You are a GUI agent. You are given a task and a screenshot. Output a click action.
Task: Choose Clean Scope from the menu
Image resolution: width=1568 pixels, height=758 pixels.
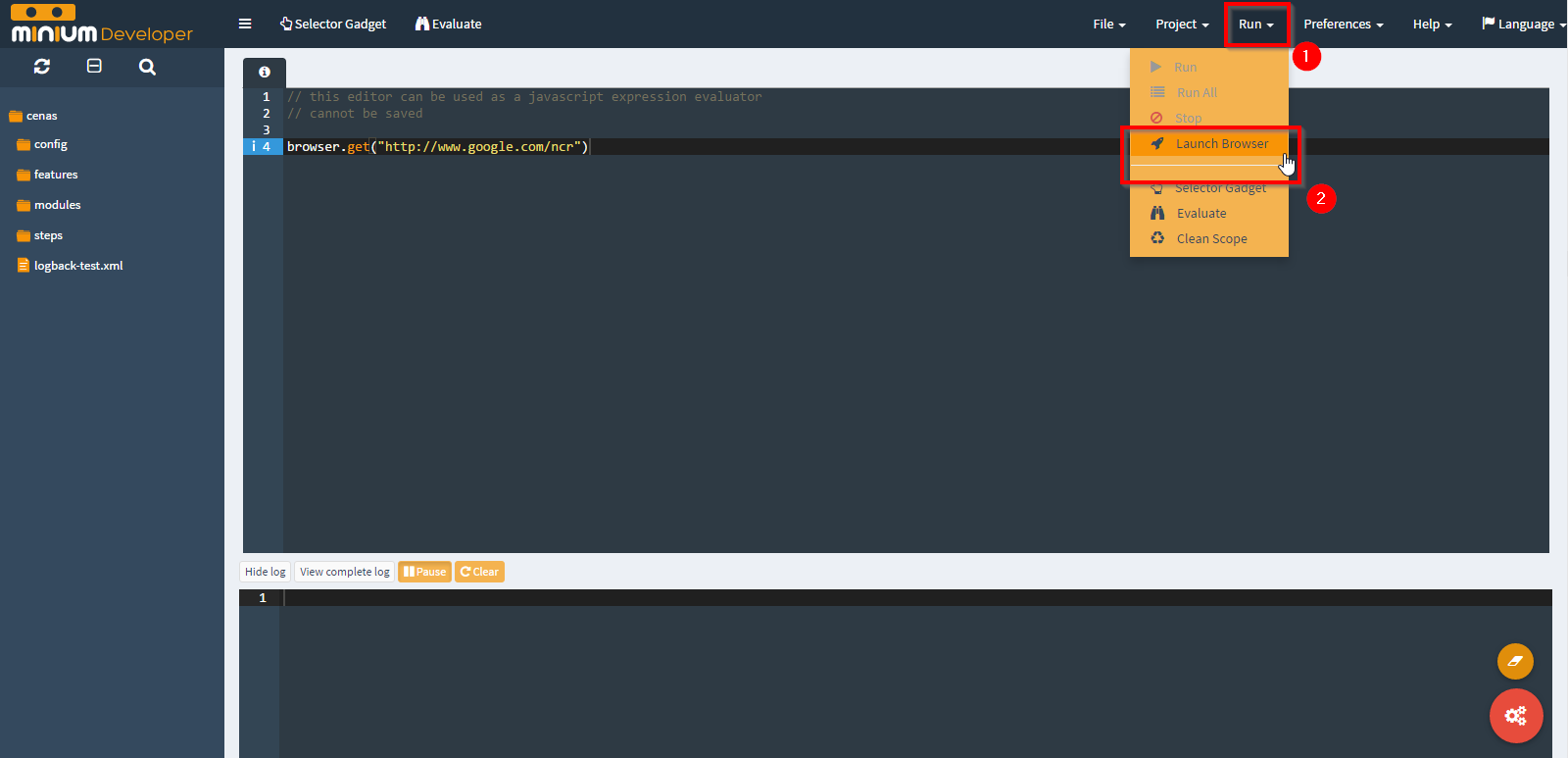coord(1209,238)
